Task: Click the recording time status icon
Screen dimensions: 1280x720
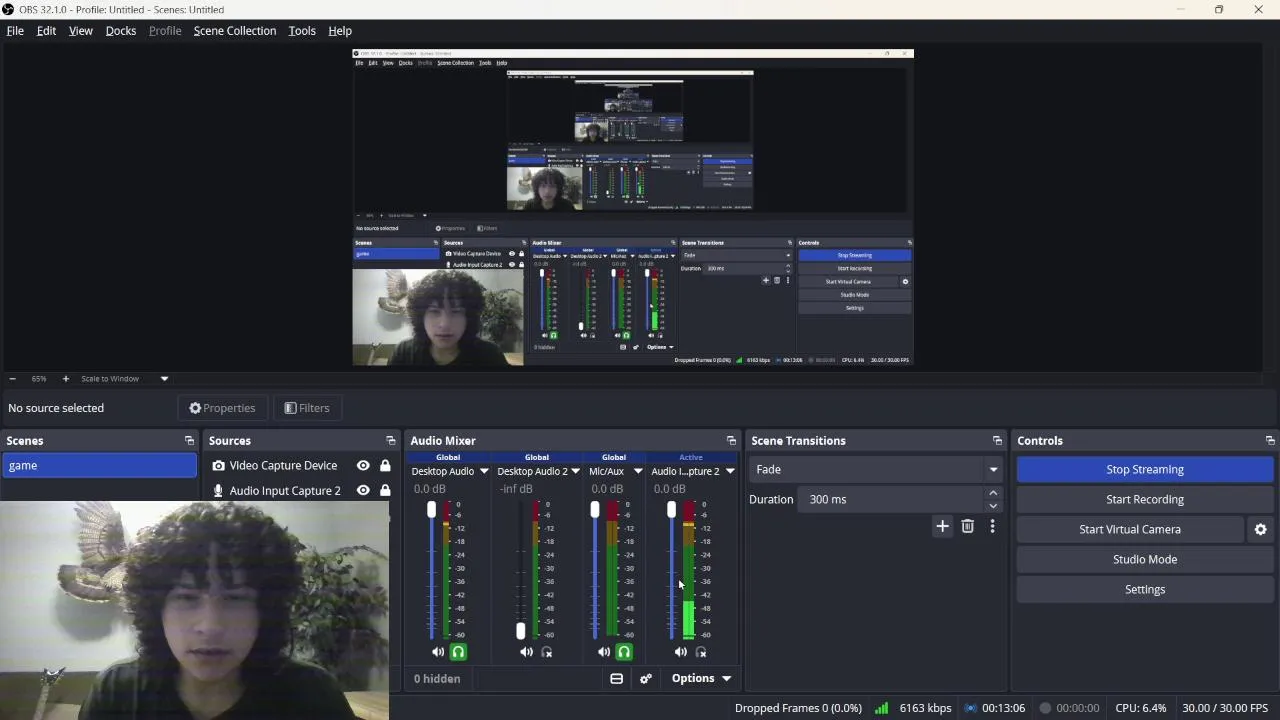Action: point(1045,708)
